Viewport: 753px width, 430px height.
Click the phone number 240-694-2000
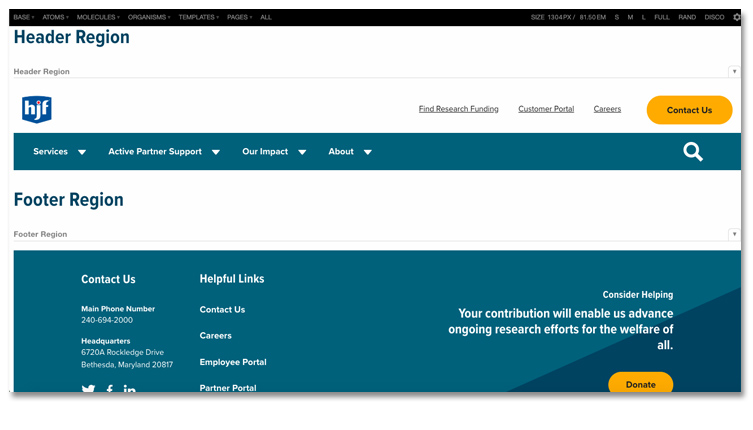click(x=107, y=320)
